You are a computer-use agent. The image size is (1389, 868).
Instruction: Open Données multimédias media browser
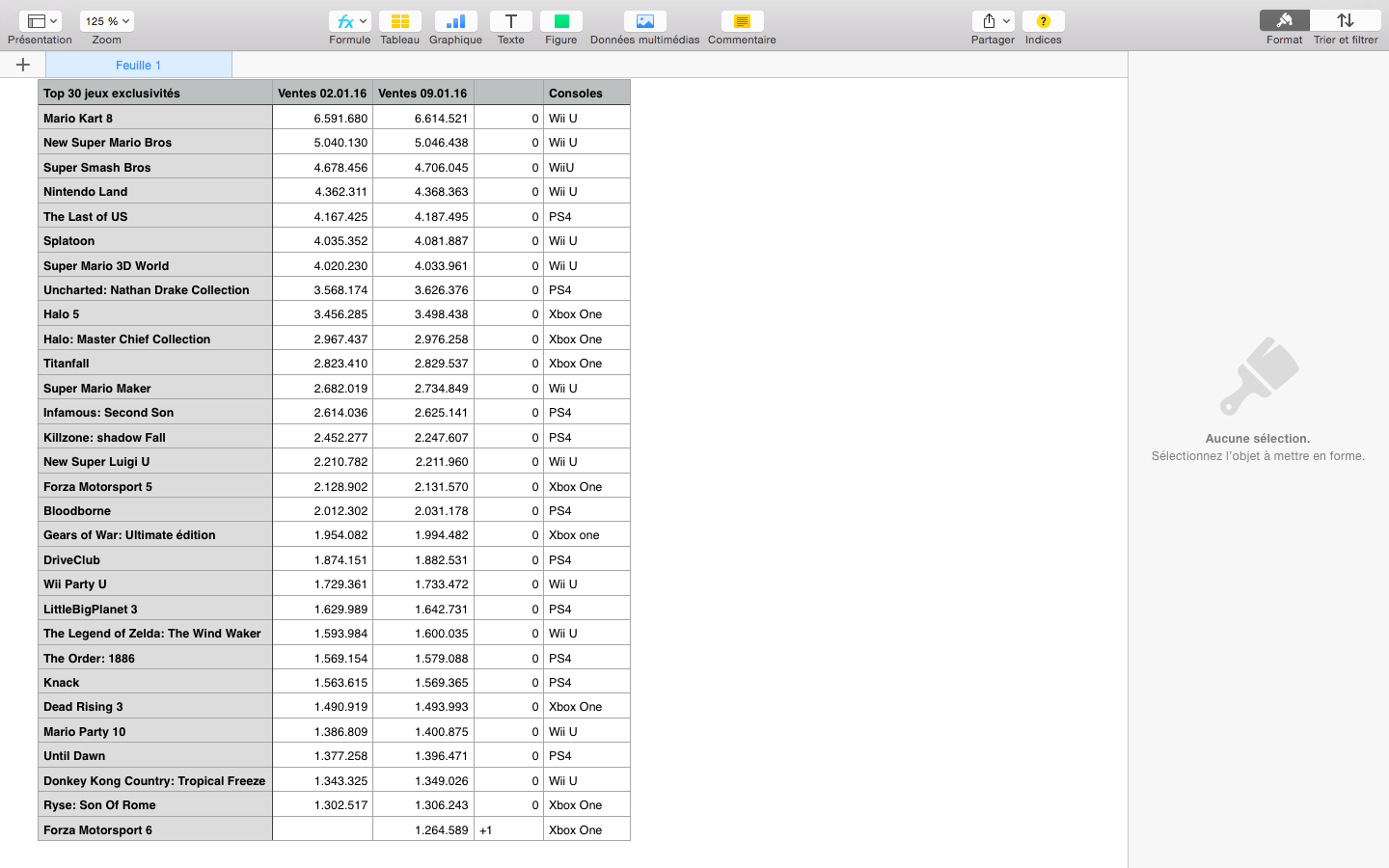[x=644, y=21]
